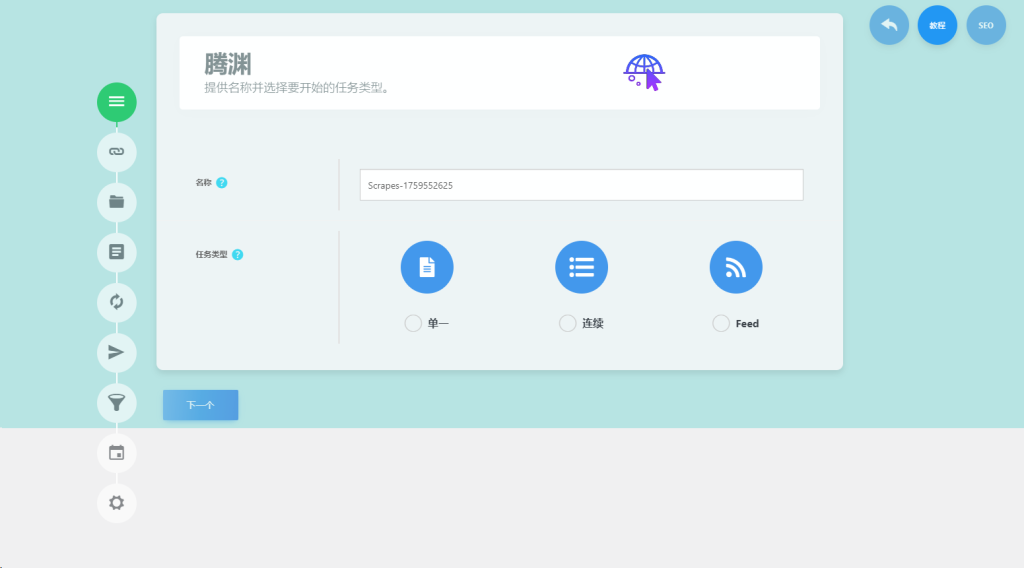Select the 单一 radio button

413,323
